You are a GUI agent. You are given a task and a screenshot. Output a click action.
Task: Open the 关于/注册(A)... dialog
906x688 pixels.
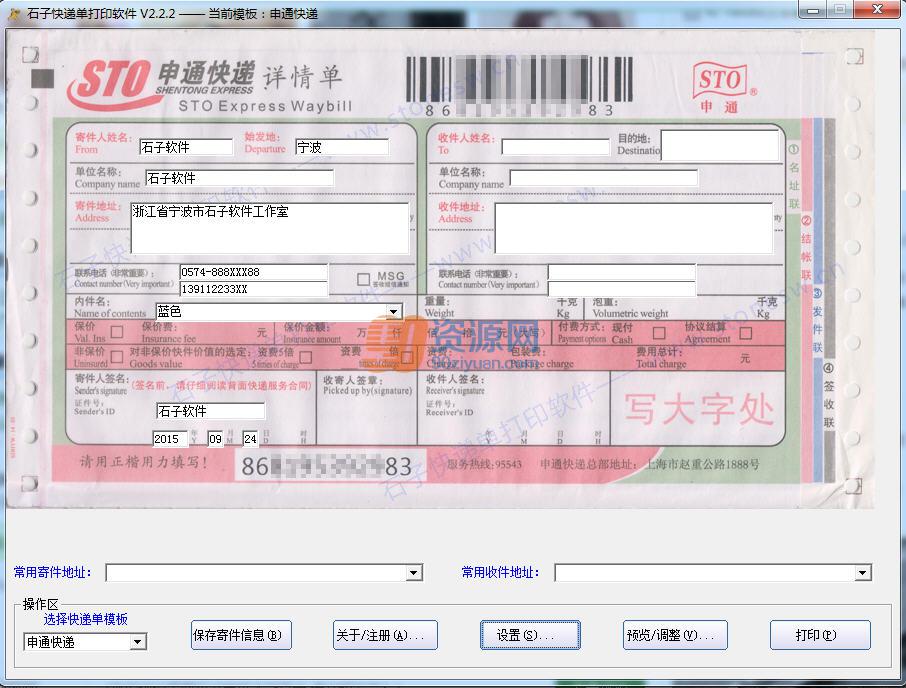(385, 635)
